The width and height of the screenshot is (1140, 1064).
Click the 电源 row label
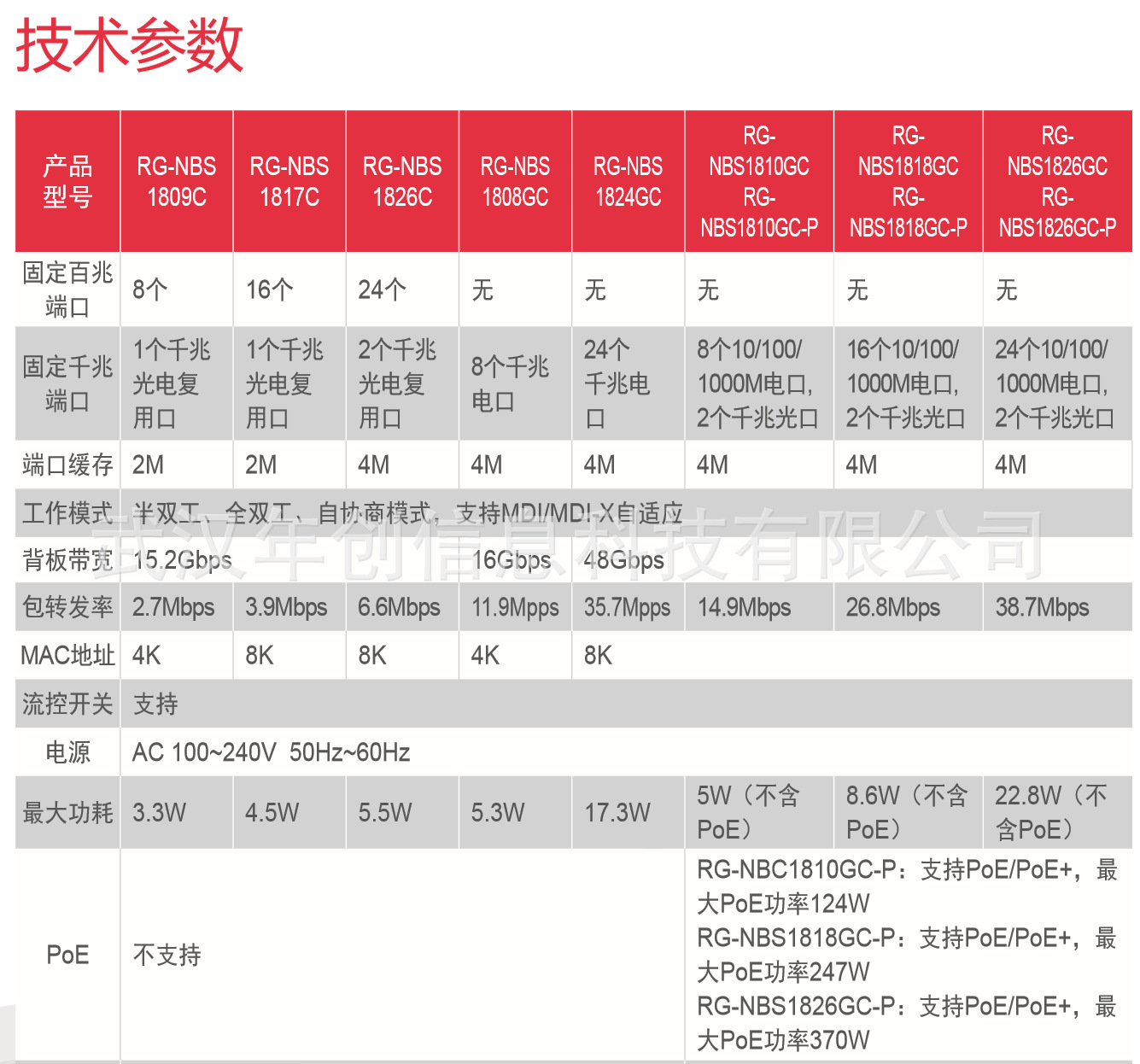pyautogui.click(x=67, y=752)
